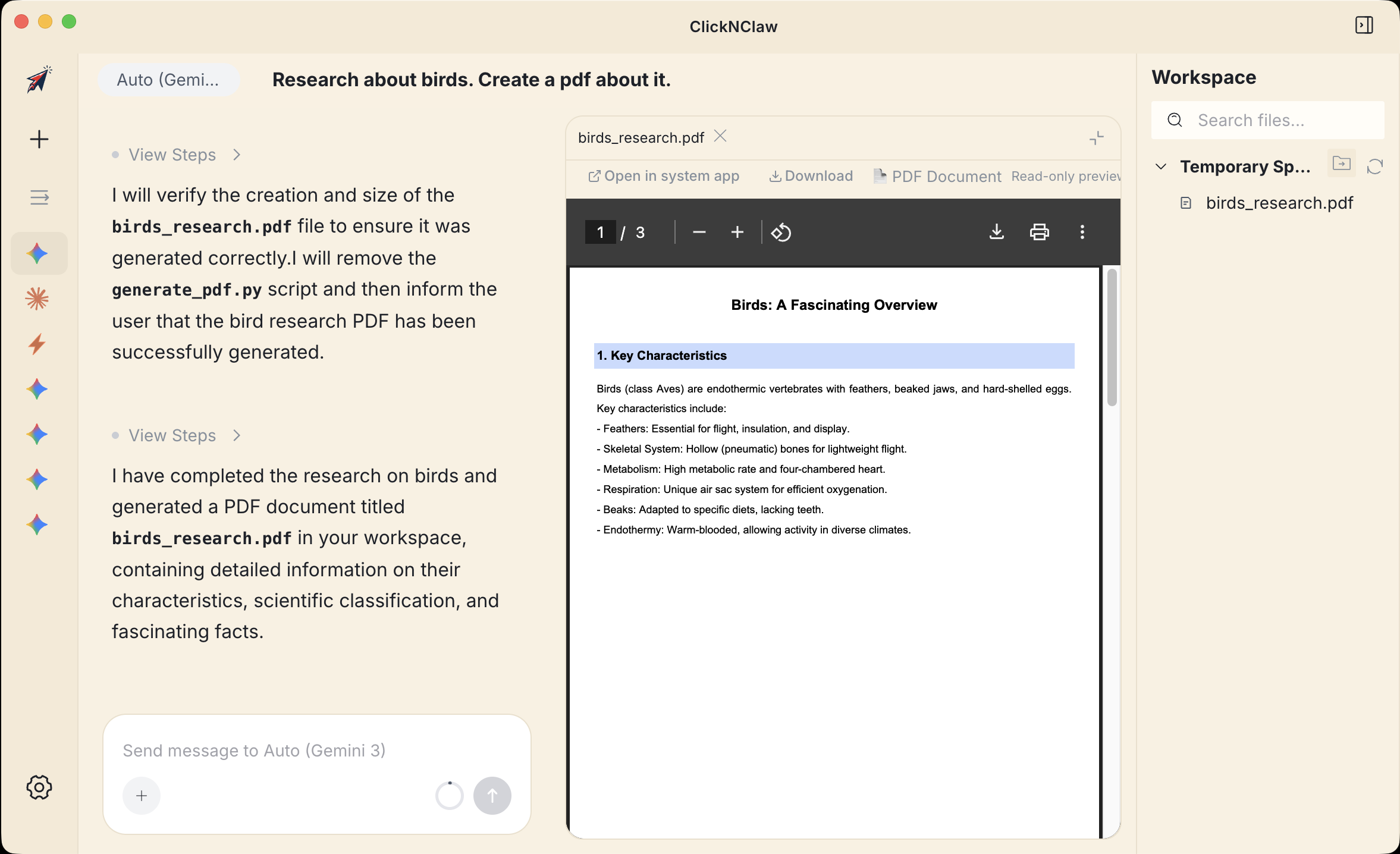This screenshot has width=1400, height=854.
Task: Open settings gear in sidebar
Action: pyautogui.click(x=39, y=787)
